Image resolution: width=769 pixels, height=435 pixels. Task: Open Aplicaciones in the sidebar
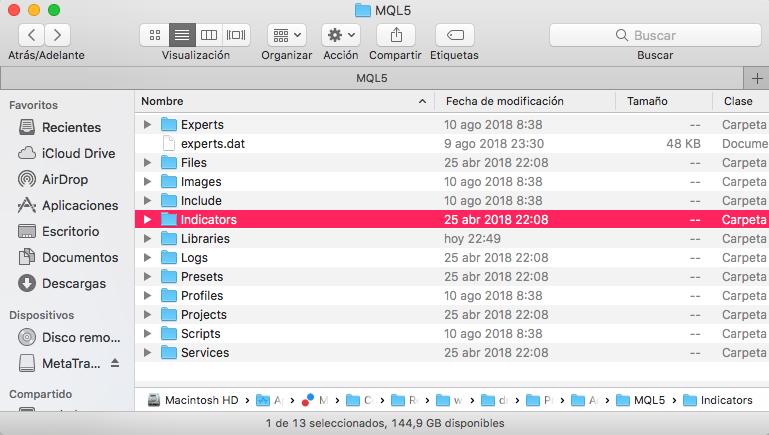click(x=68, y=205)
